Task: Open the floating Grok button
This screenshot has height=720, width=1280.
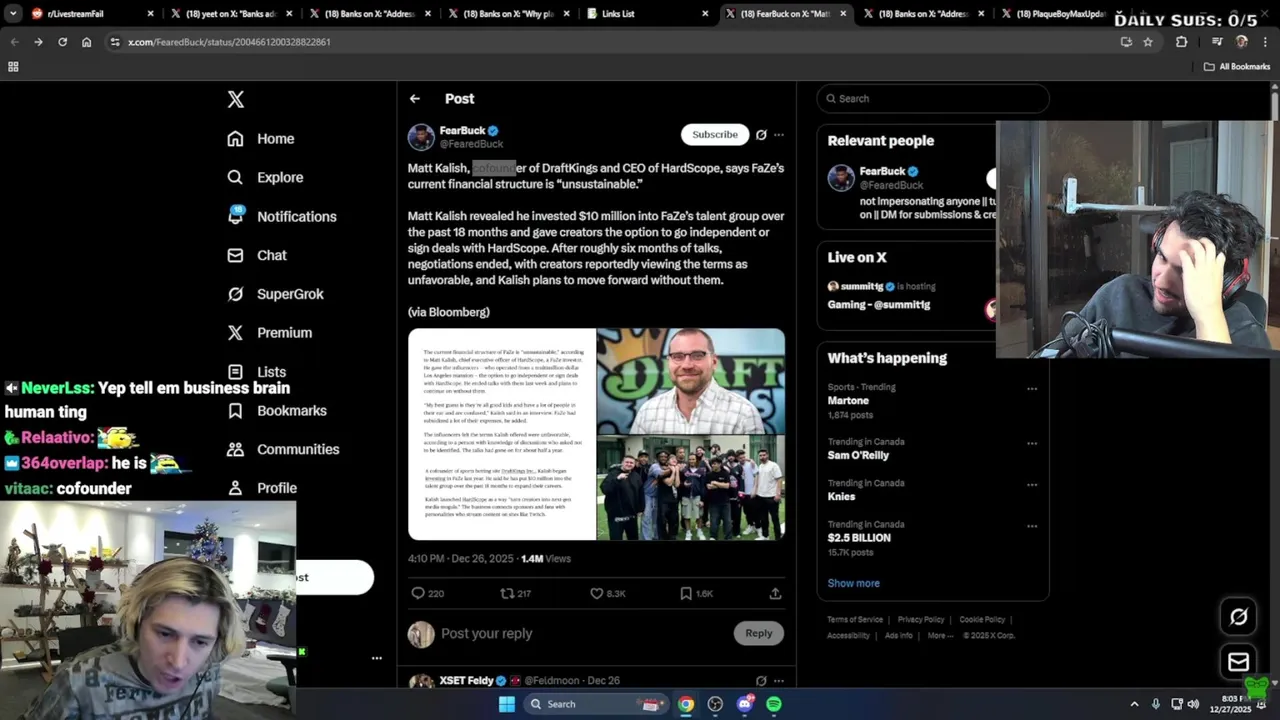Action: [1238, 617]
